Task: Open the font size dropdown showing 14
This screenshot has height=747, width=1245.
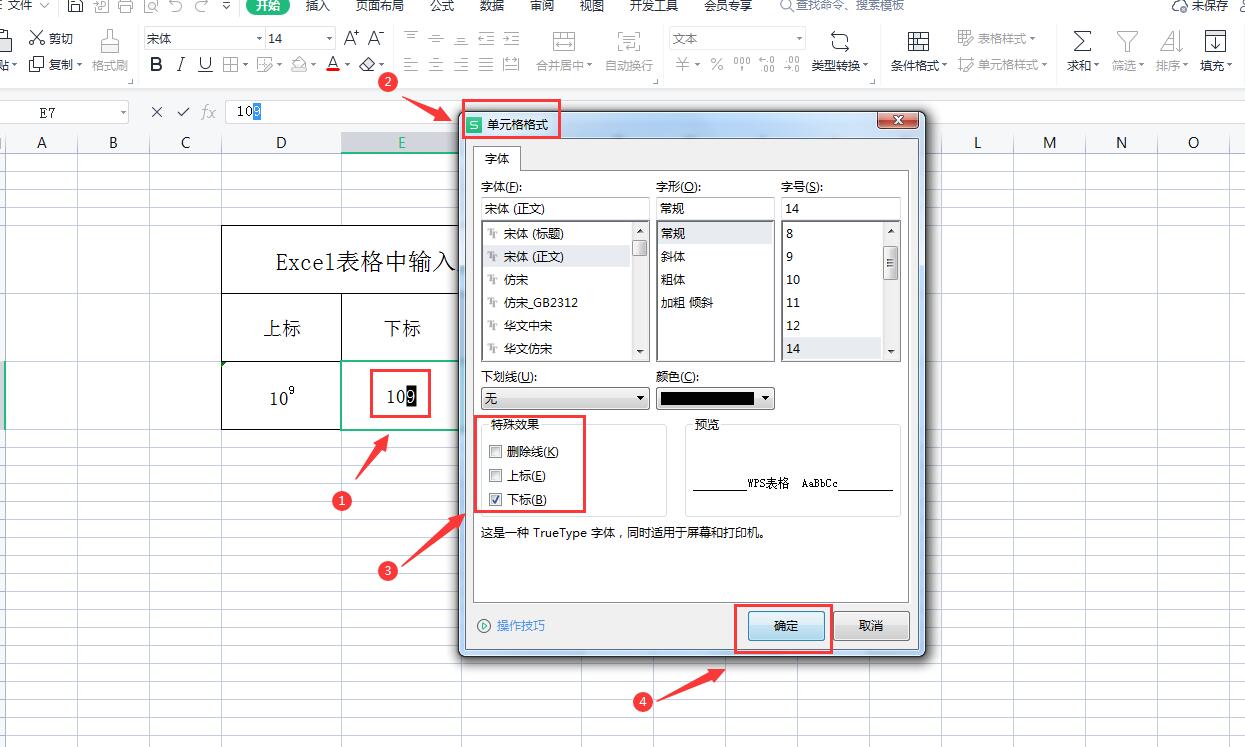Action: point(329,38)
